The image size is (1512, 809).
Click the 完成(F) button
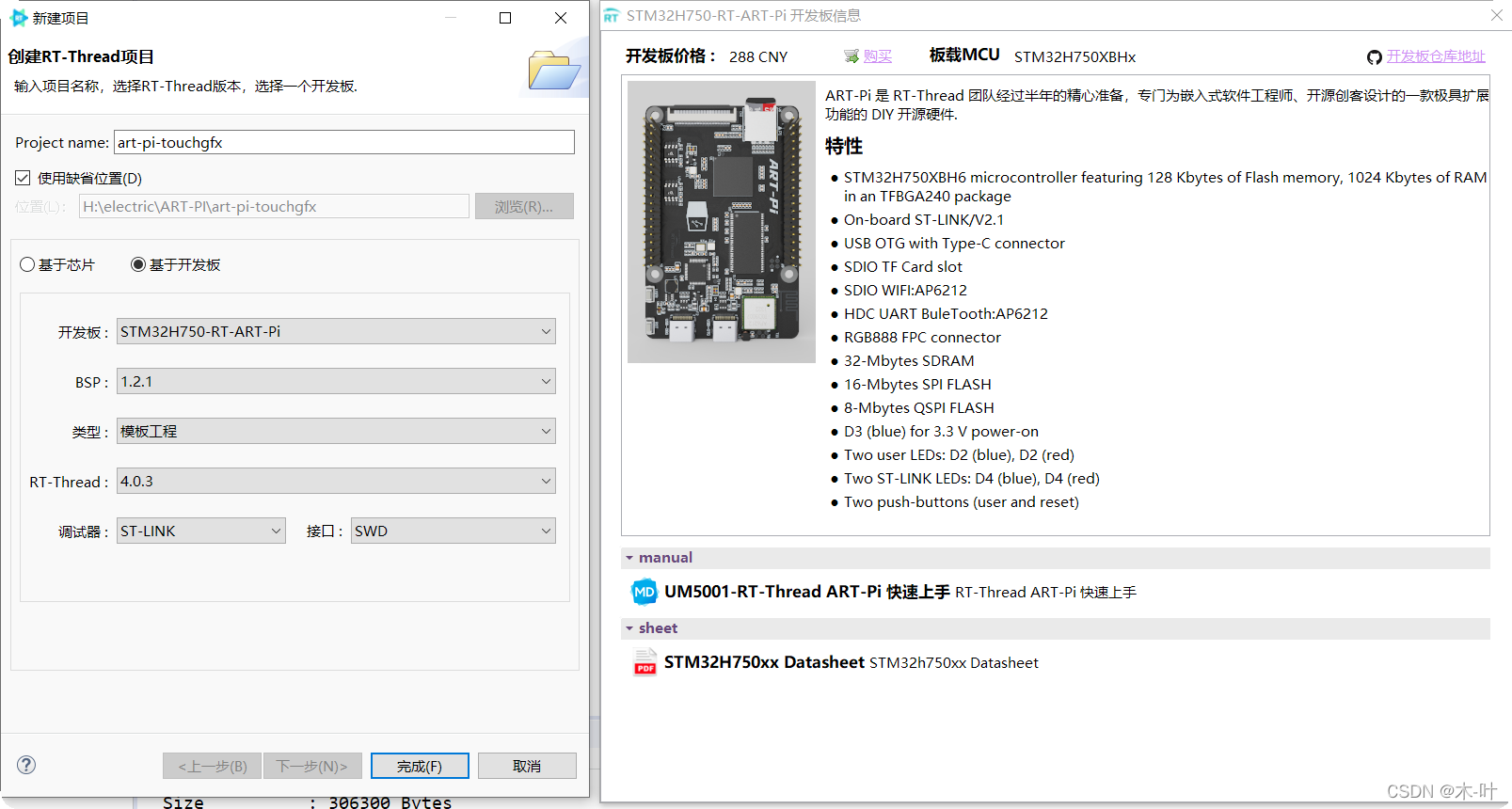click(x=420, y=766)
